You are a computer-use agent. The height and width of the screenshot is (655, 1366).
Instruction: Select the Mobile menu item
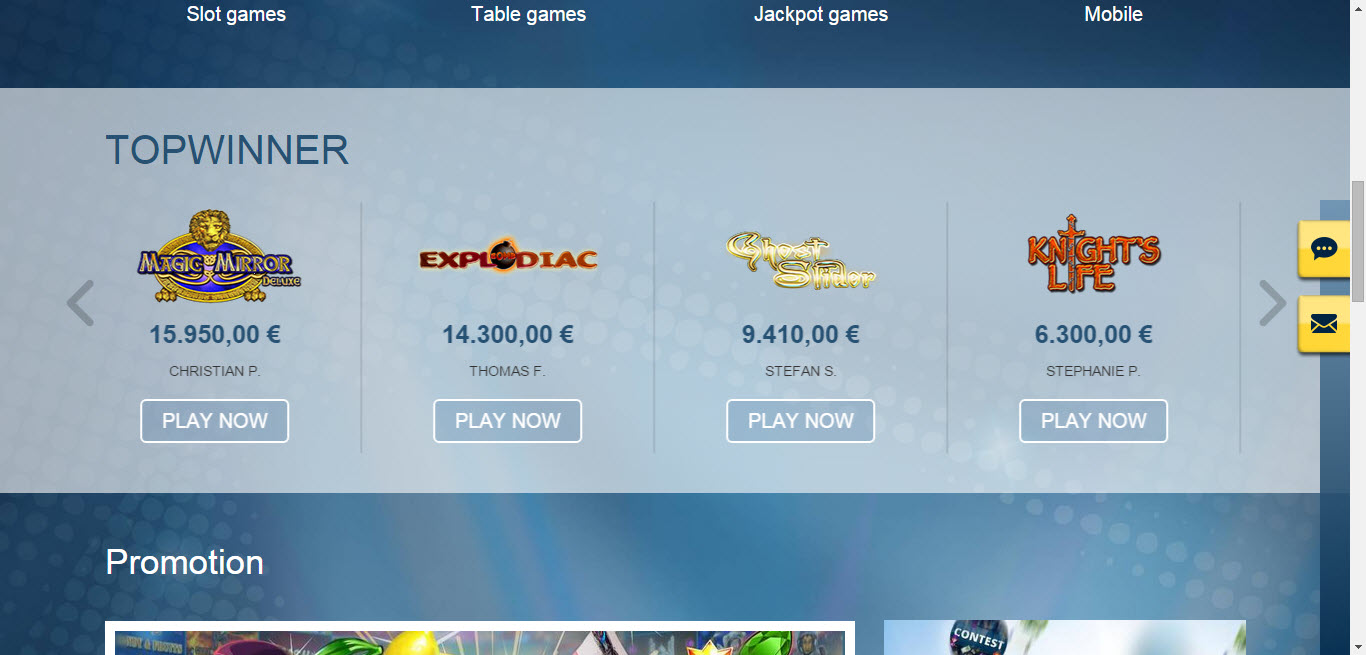[x=1113, y=14]
